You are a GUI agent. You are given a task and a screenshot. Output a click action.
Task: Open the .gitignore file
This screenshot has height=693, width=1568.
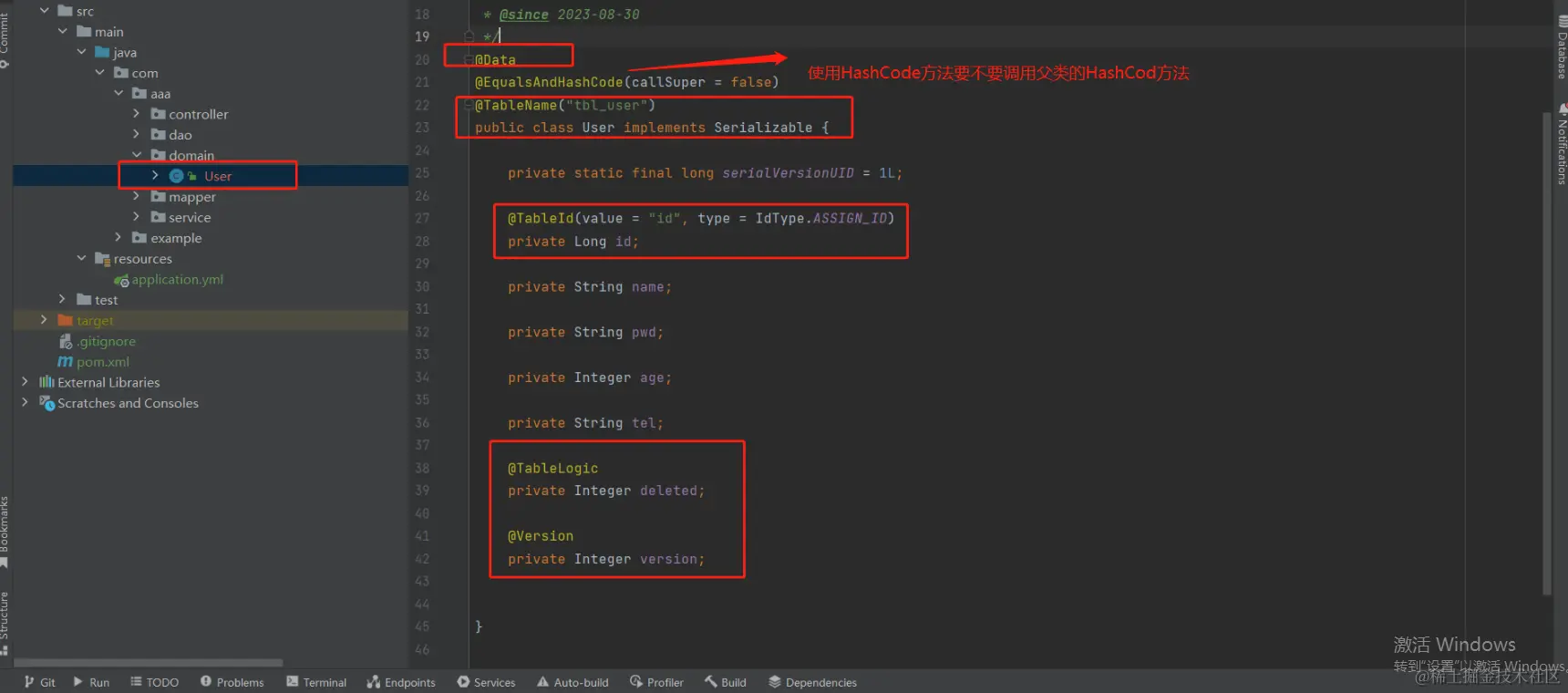pyautogui.click(x=106, y=341)
